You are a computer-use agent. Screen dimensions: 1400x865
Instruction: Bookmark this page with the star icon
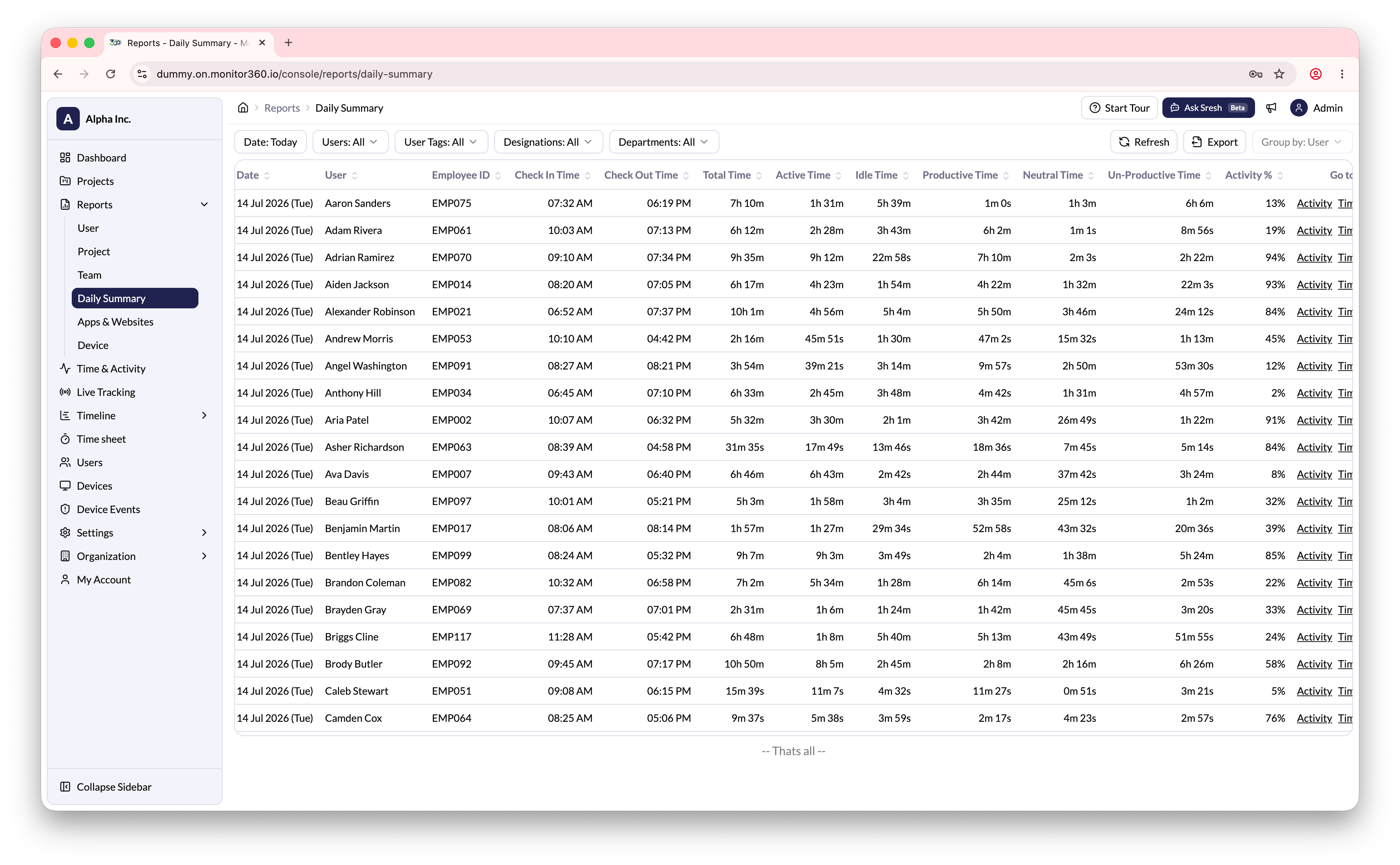(x=1279, y=74)
